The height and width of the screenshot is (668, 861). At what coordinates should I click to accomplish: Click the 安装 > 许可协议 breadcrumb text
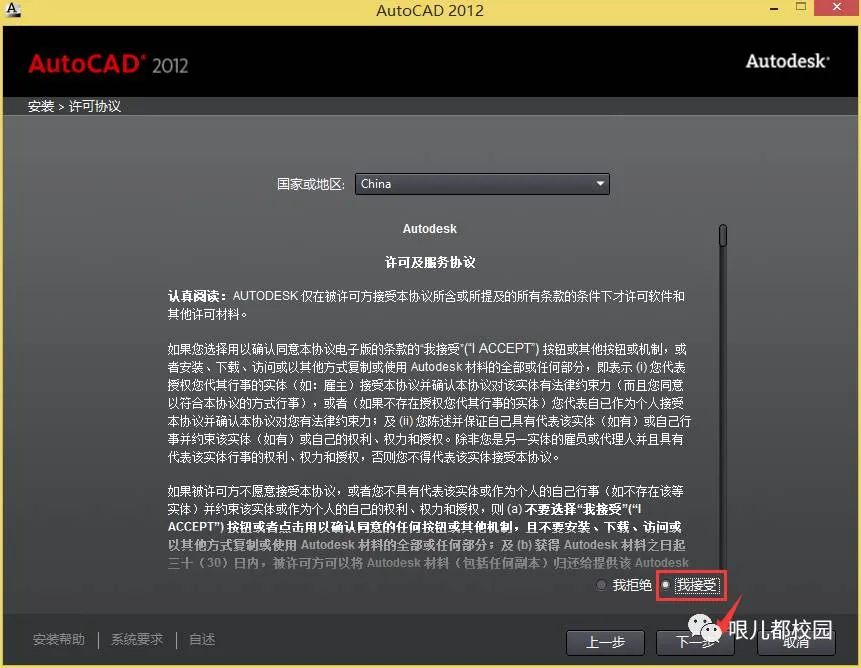click(75, 106)
